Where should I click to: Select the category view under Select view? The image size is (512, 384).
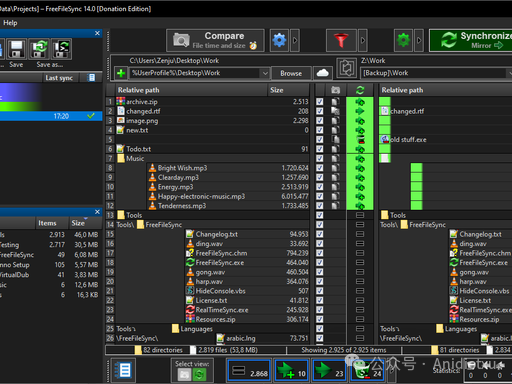pos(184,375)
